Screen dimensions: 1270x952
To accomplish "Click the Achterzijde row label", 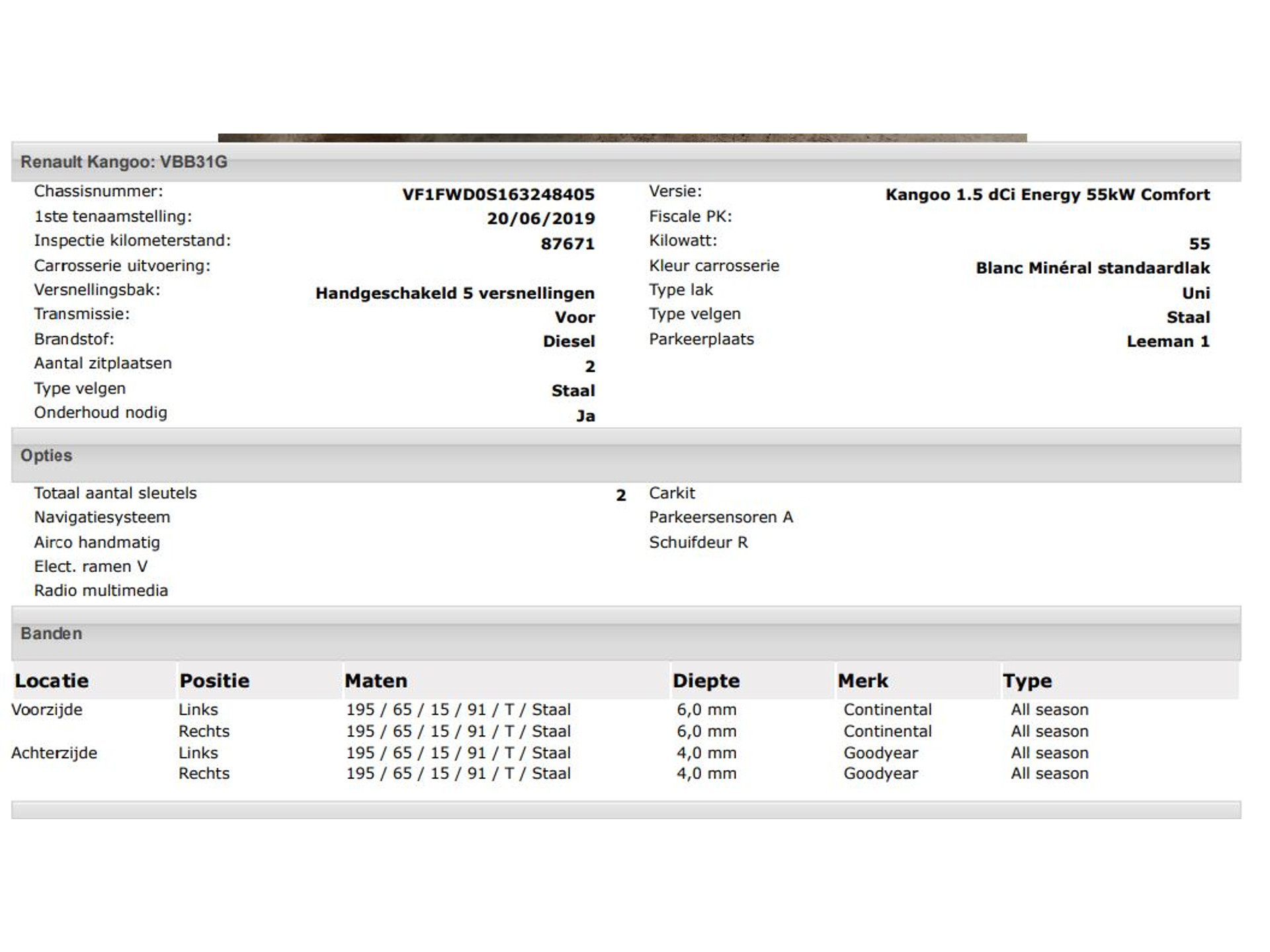I will (54, 752).
